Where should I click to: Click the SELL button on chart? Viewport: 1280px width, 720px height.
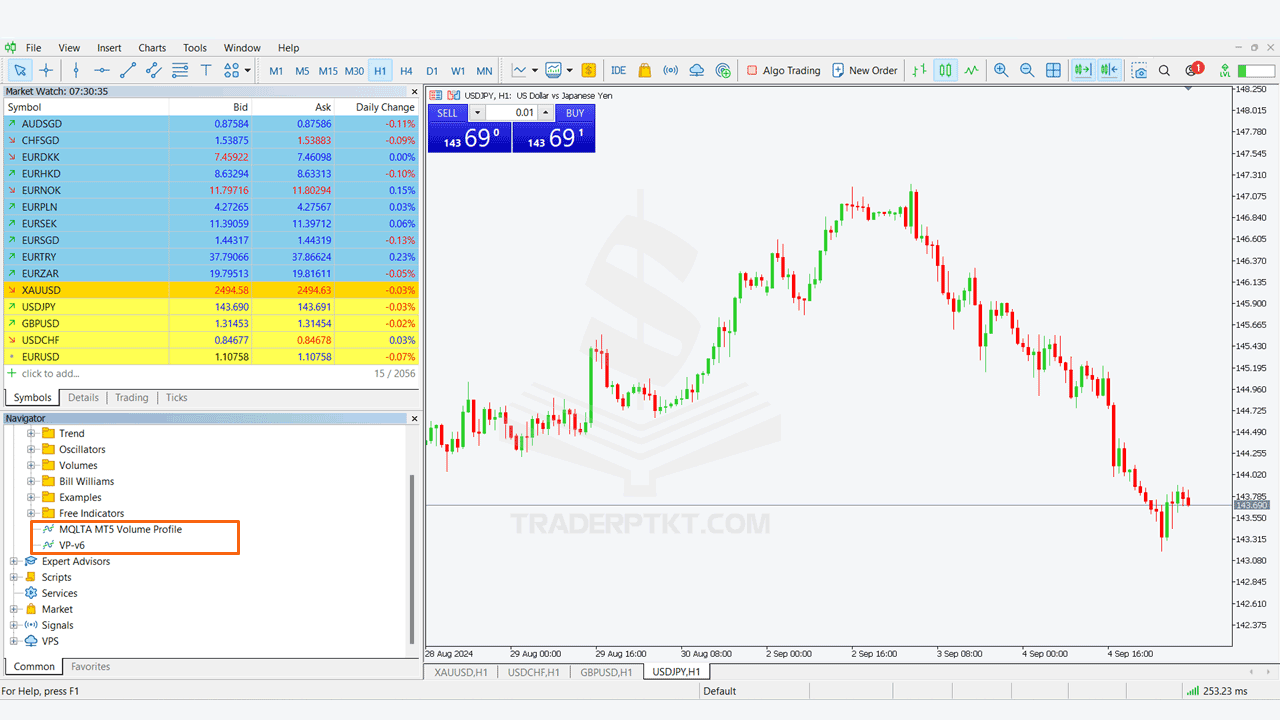(447, 113)
